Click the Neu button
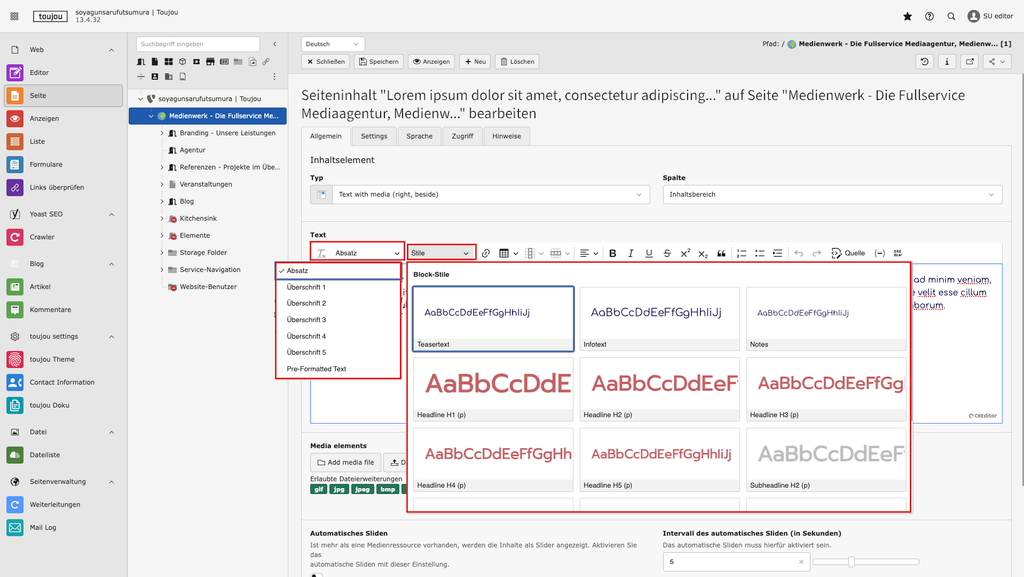 tap(475, 61)
